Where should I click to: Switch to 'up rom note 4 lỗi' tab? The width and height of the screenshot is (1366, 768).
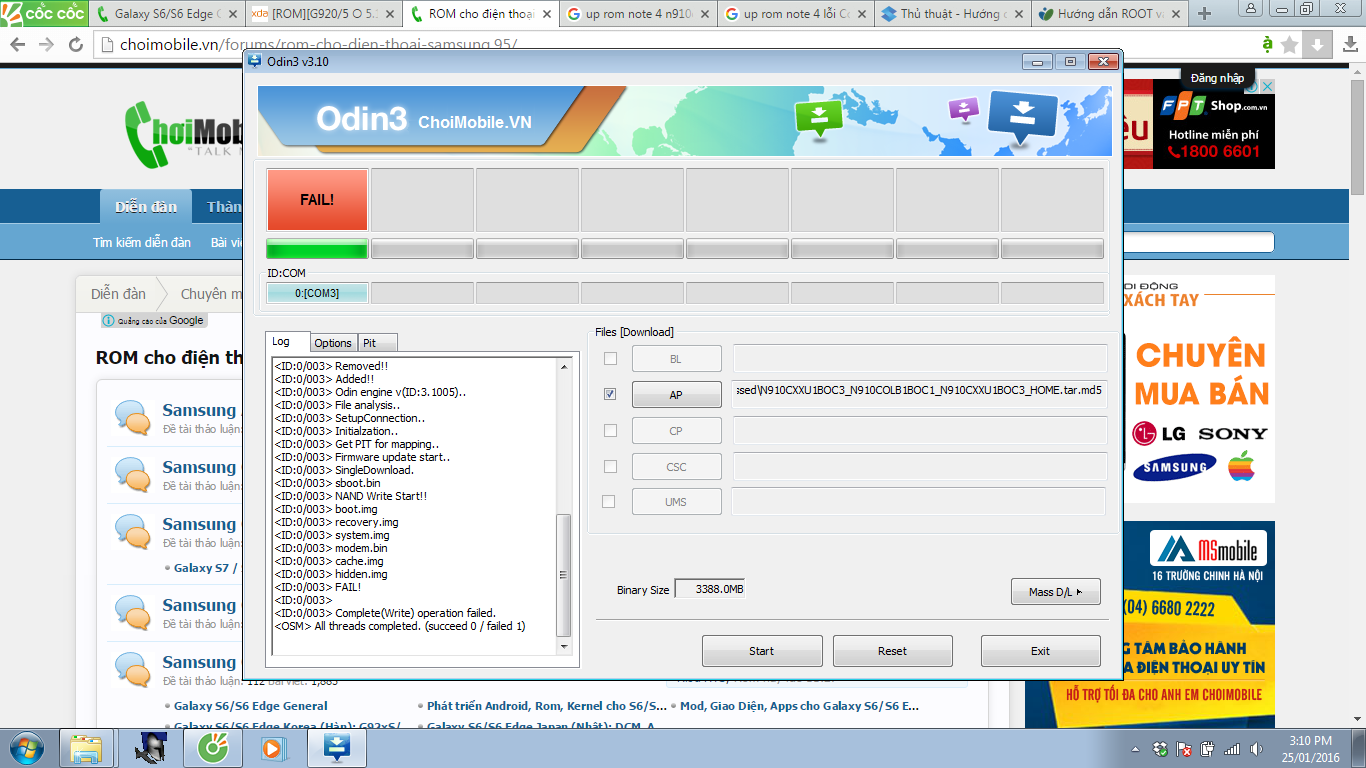tap(793, 14)
